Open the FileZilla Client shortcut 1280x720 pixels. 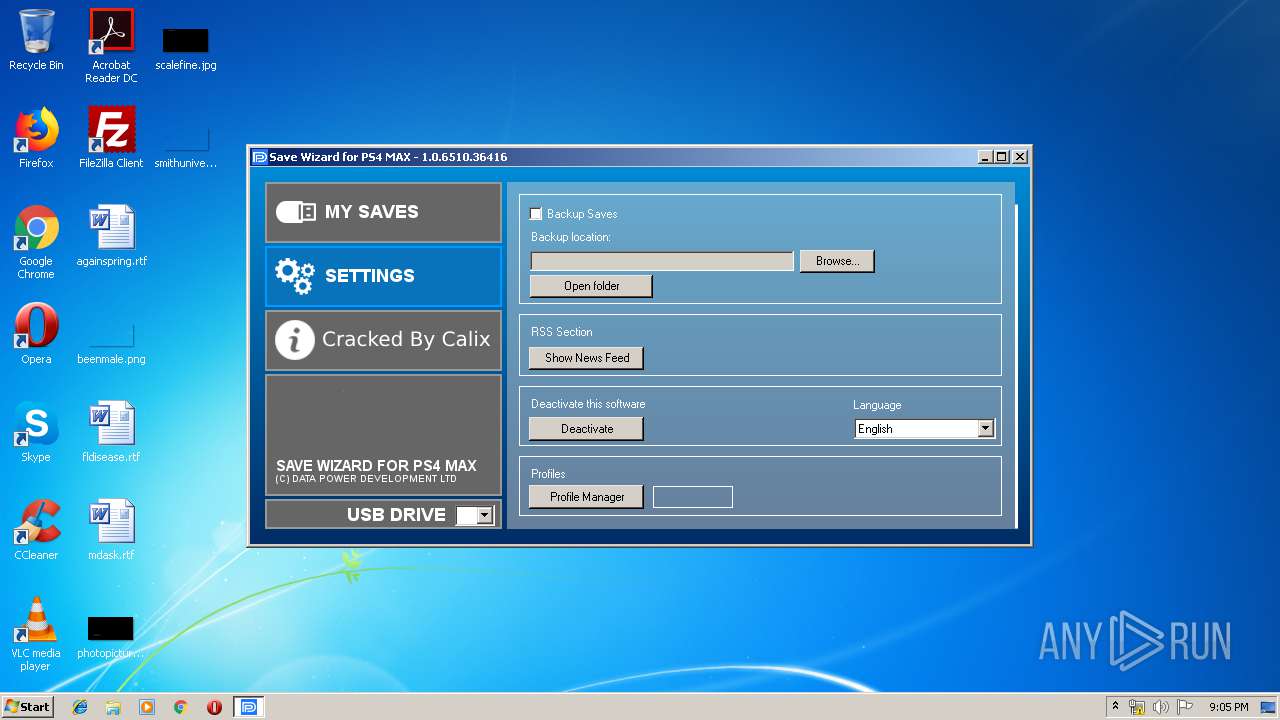[x=111, y=138]
